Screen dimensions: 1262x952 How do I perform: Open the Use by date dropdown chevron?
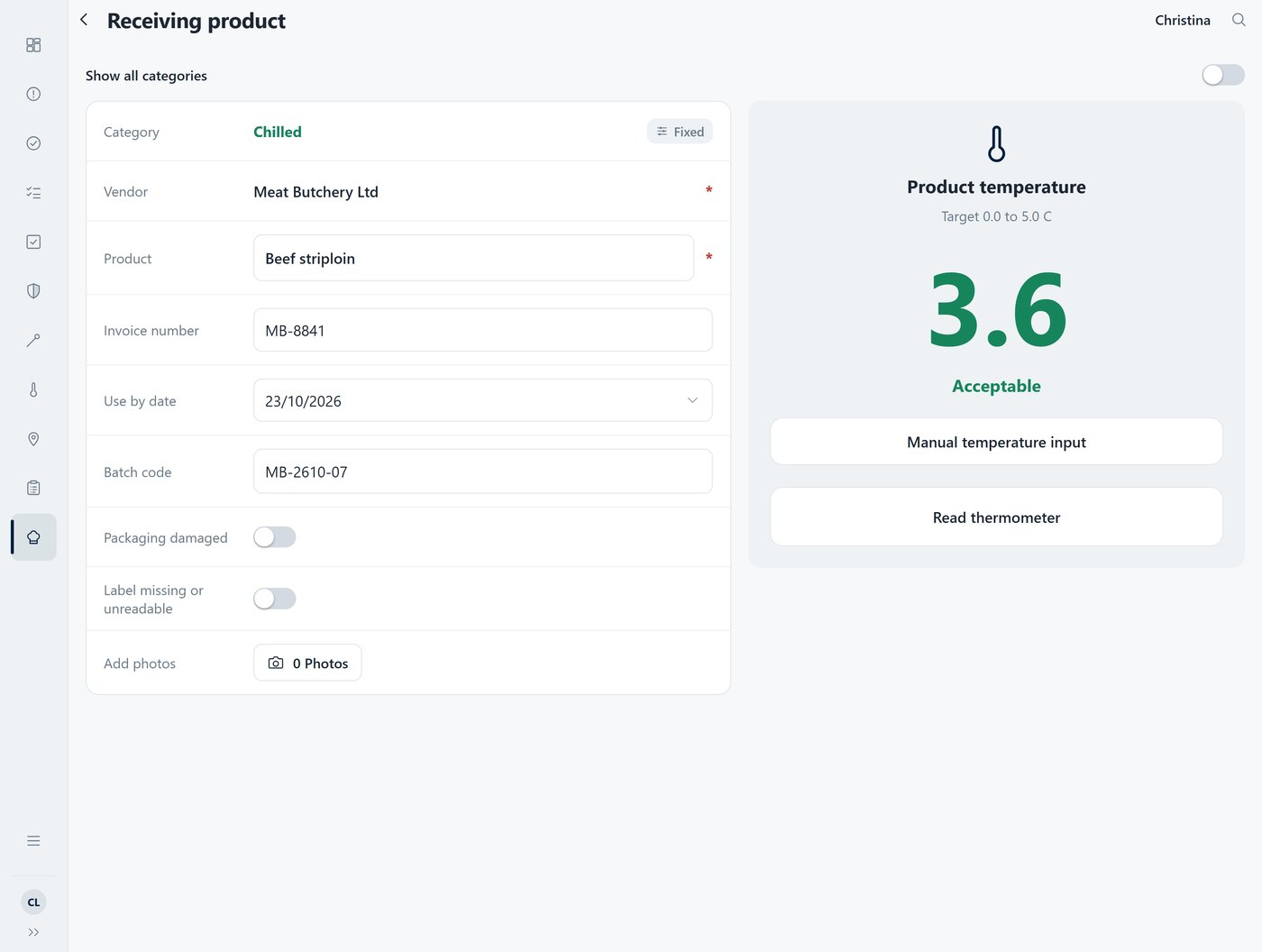[692, 400]
